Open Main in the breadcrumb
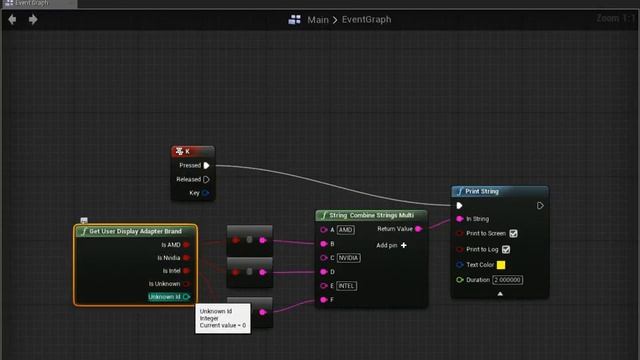Screen dimensions: 640x360 click(318, 20)
